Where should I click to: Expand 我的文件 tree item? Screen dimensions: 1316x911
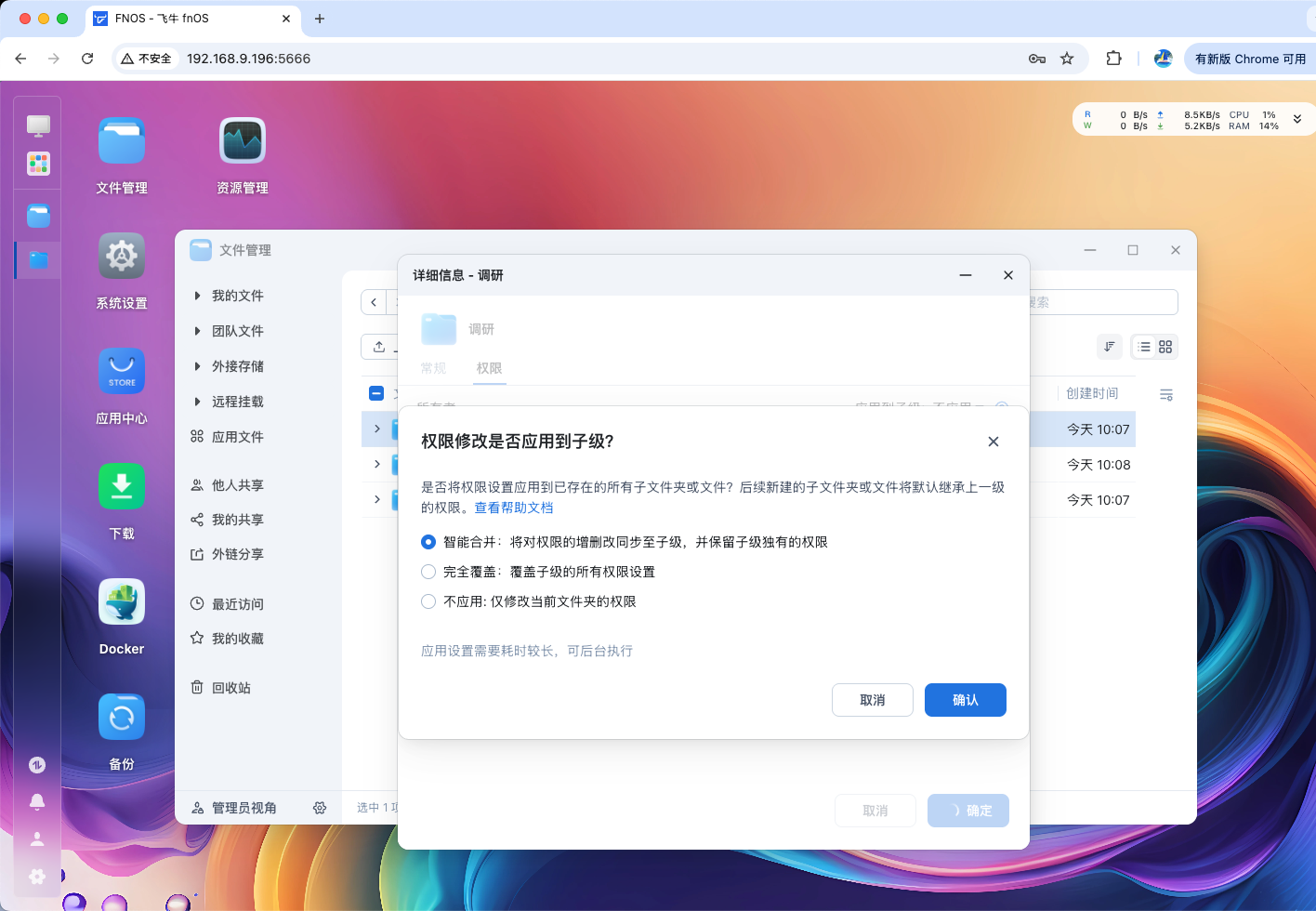[x=197, y=296]
